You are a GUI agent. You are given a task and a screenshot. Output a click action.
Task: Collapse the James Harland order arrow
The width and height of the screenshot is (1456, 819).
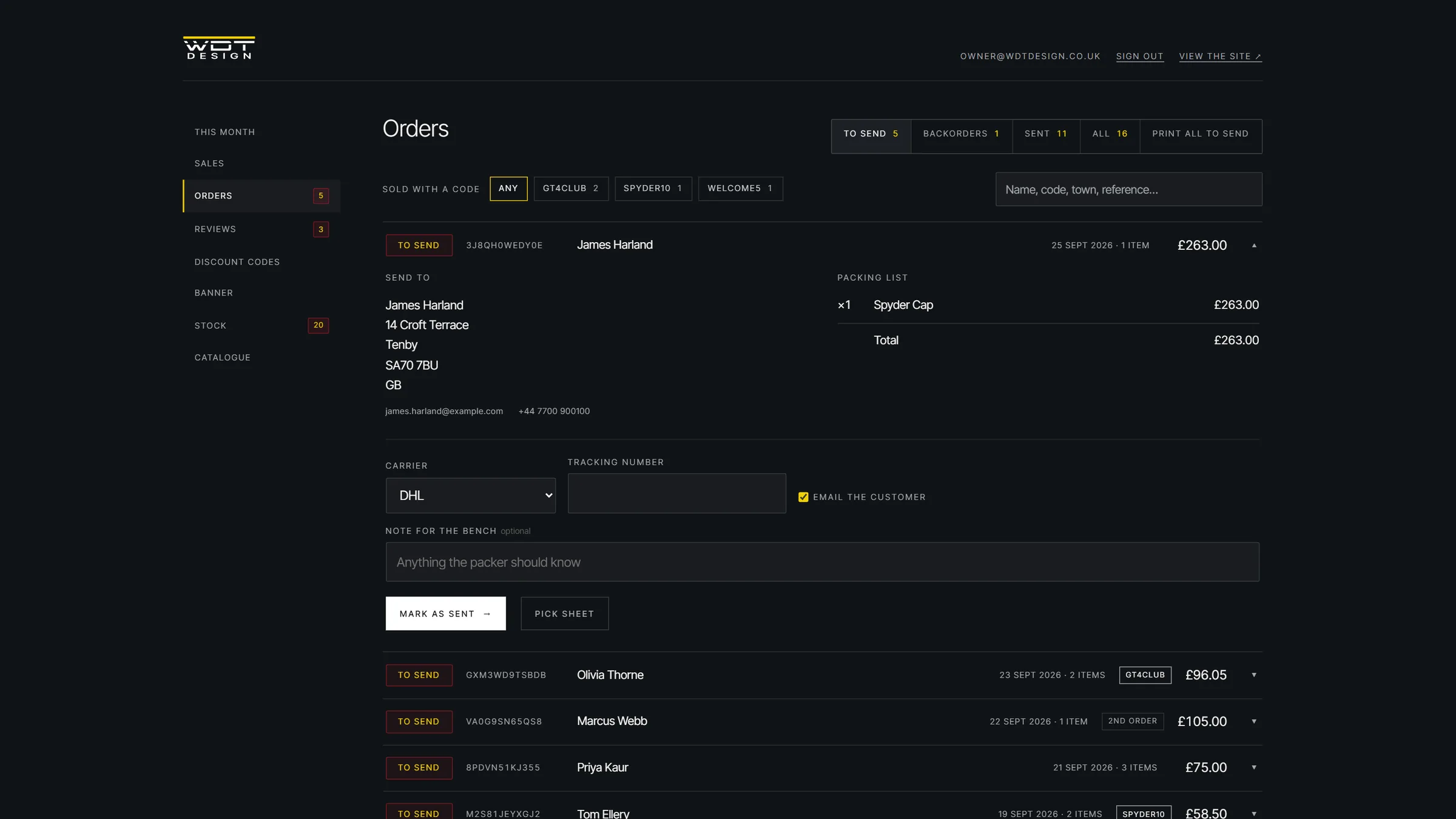pyautogui.click(x=1254, y=245)
